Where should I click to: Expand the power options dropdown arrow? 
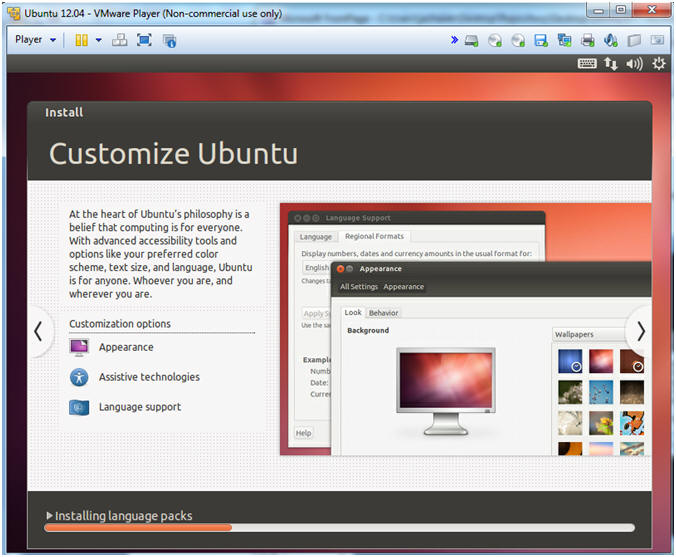[99, 40]
